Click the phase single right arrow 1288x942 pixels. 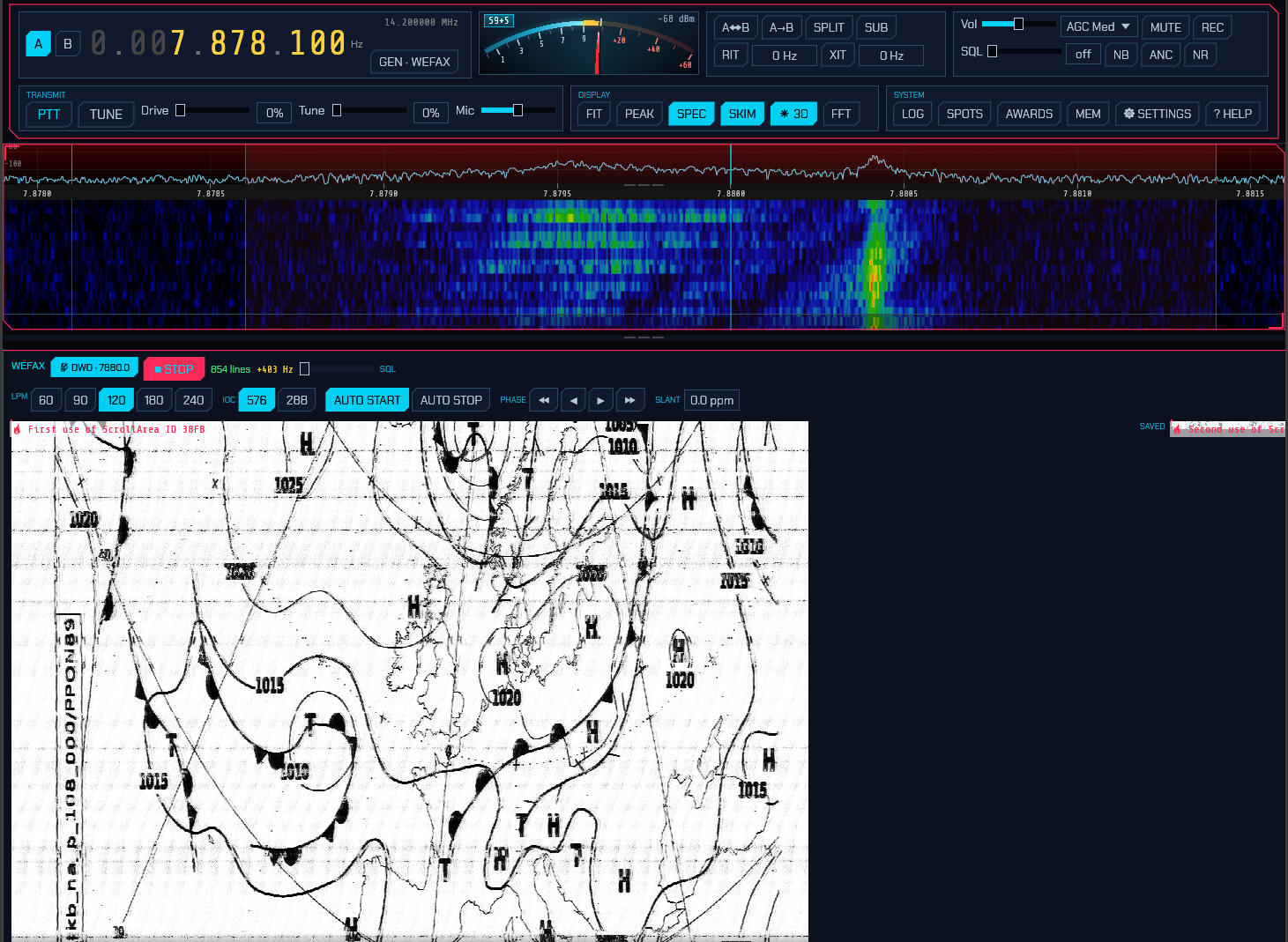click(601, 400)
